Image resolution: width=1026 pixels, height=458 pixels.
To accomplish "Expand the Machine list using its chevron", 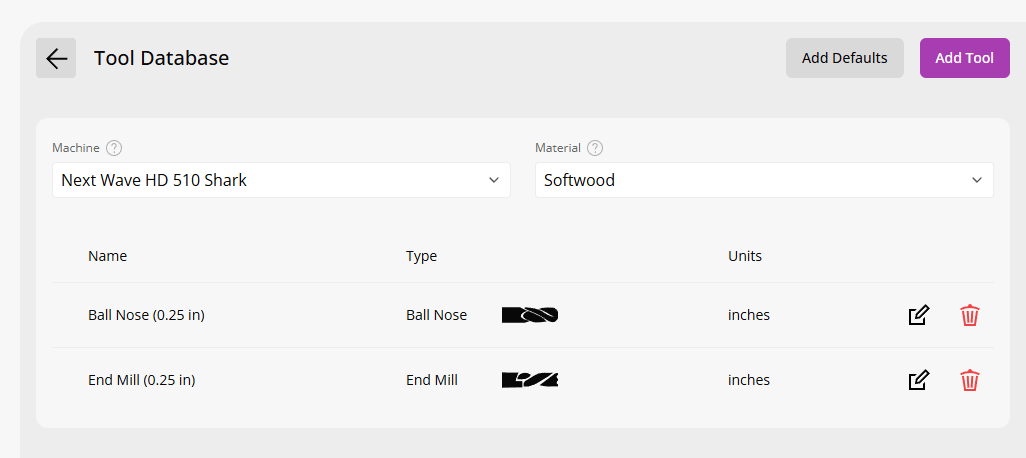I will (494, 180).
